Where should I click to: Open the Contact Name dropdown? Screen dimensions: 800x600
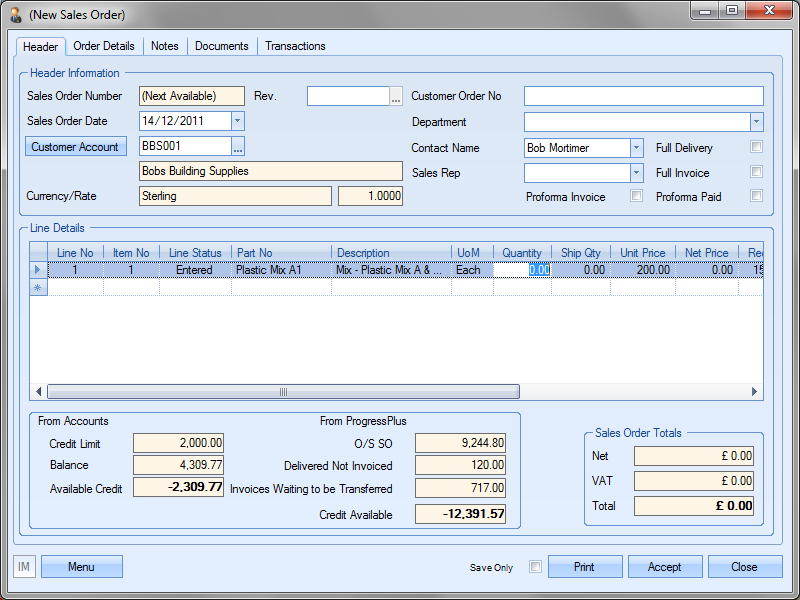[636, 147]
